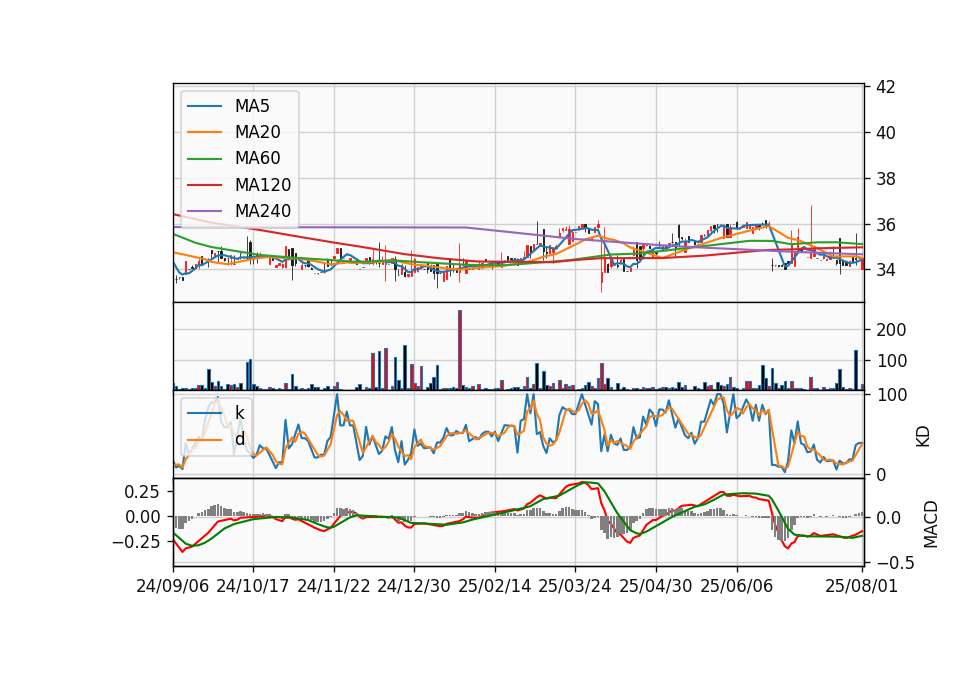Image resolution: width=960 pixels, height=690 pixels.
Task: Click the MA5 legend label
Action: (x=252, y=106)
